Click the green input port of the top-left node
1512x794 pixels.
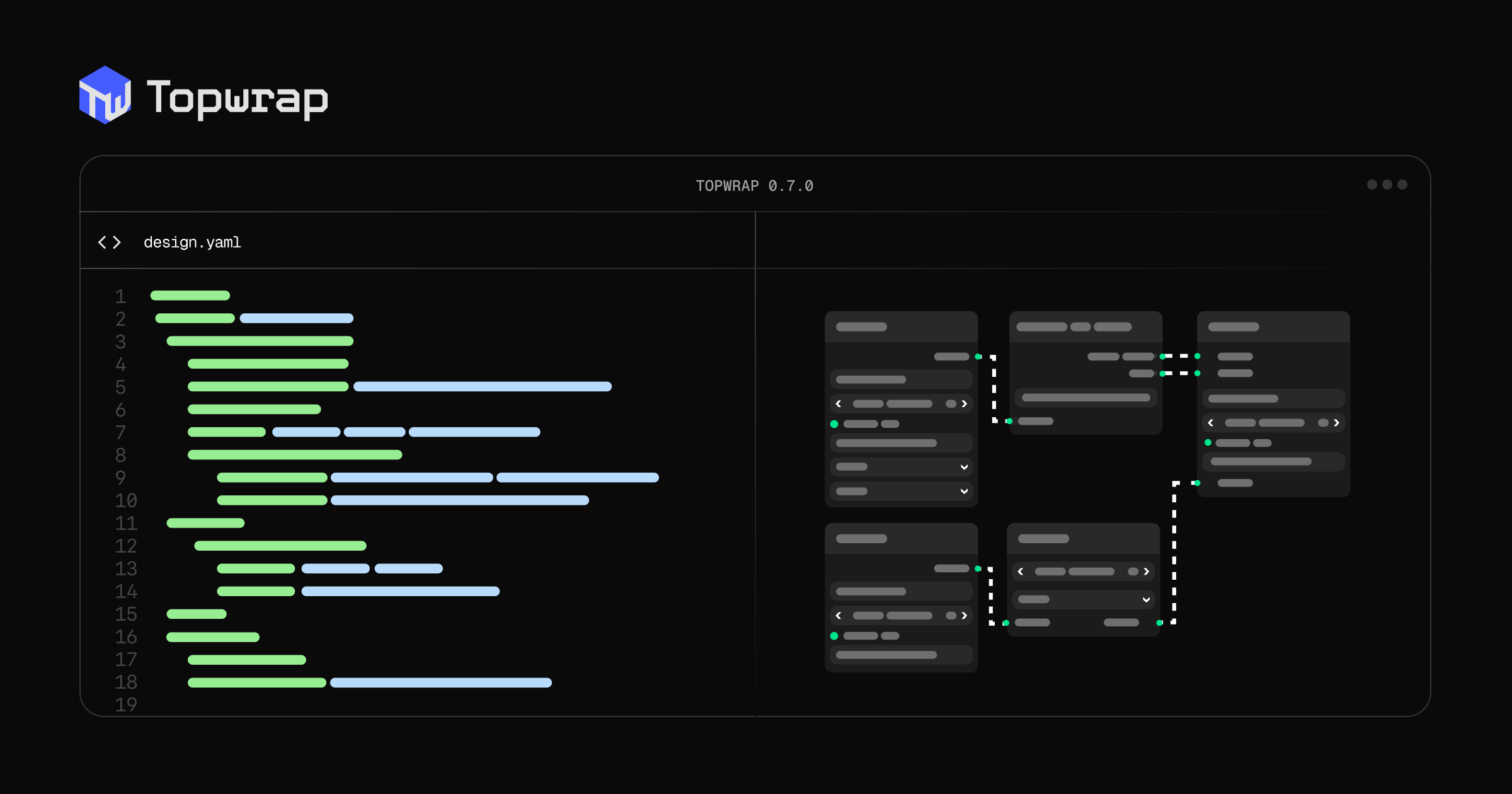tap(834, 424)
